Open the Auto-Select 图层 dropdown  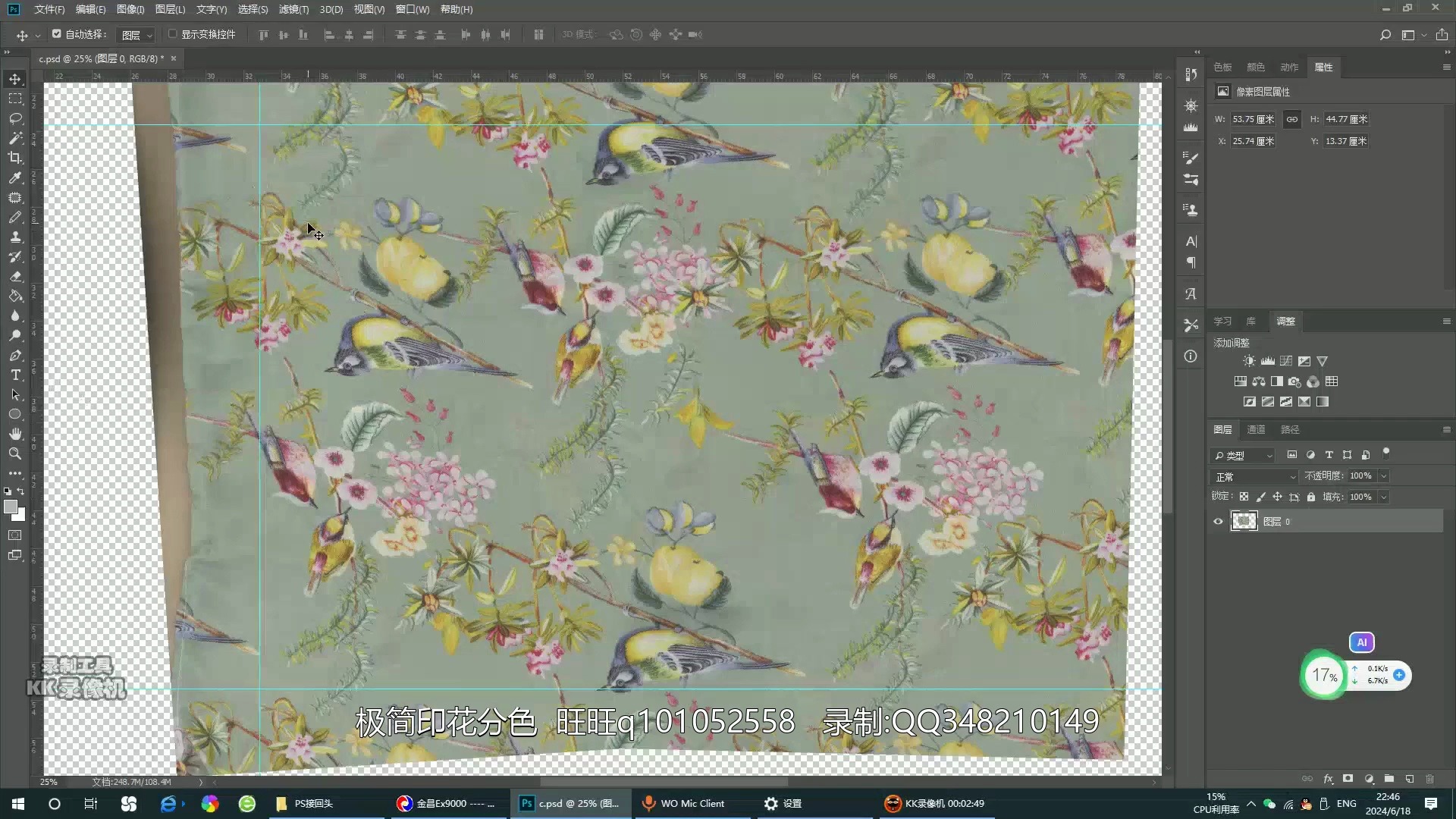pyautogui.click(x=137, y=35)
